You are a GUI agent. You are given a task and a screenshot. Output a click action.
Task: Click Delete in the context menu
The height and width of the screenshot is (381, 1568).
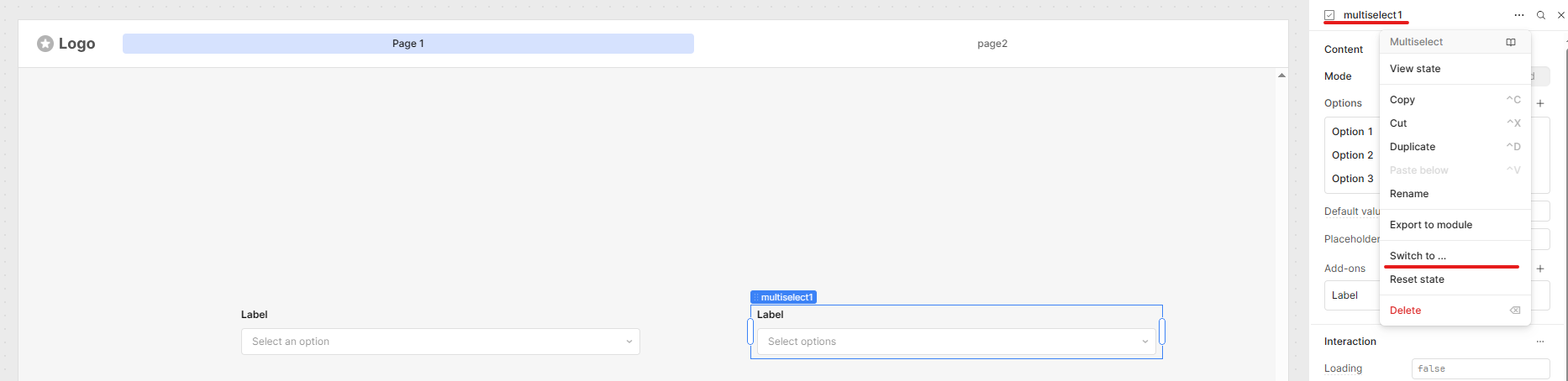[x=1405, y=311]
